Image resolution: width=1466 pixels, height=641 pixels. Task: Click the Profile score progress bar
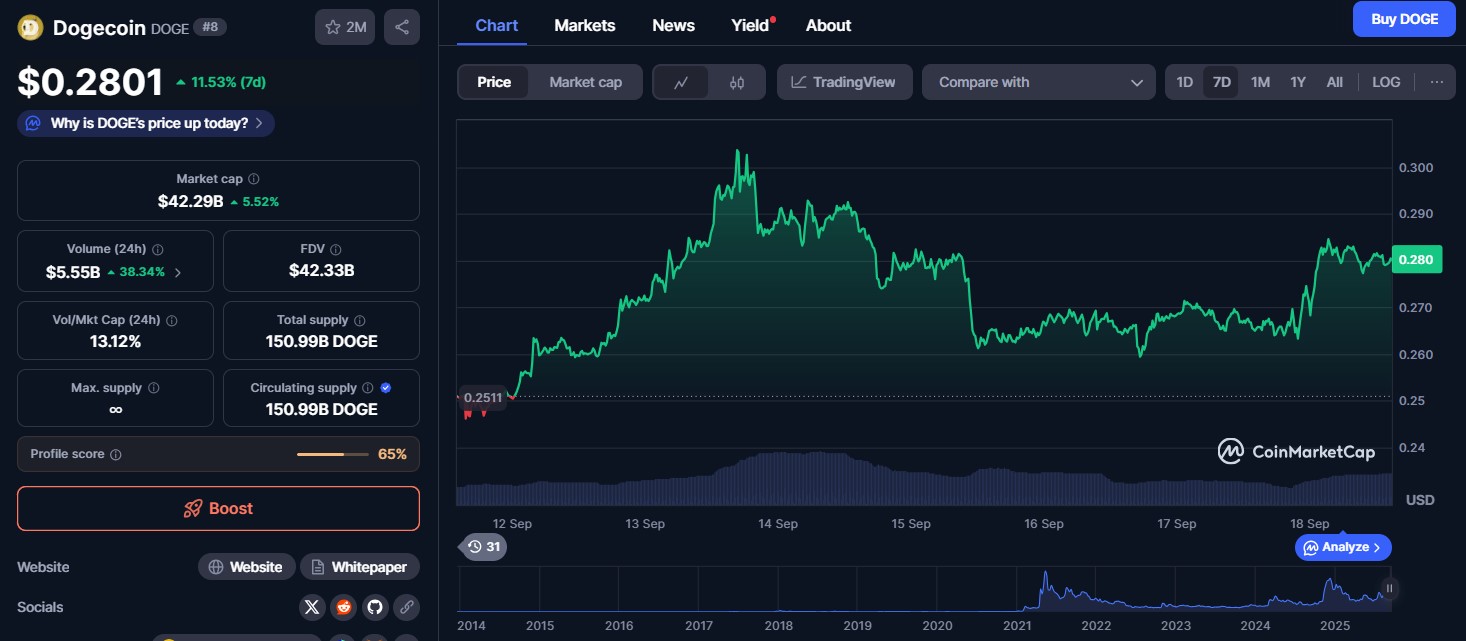[x=333, y=454]
